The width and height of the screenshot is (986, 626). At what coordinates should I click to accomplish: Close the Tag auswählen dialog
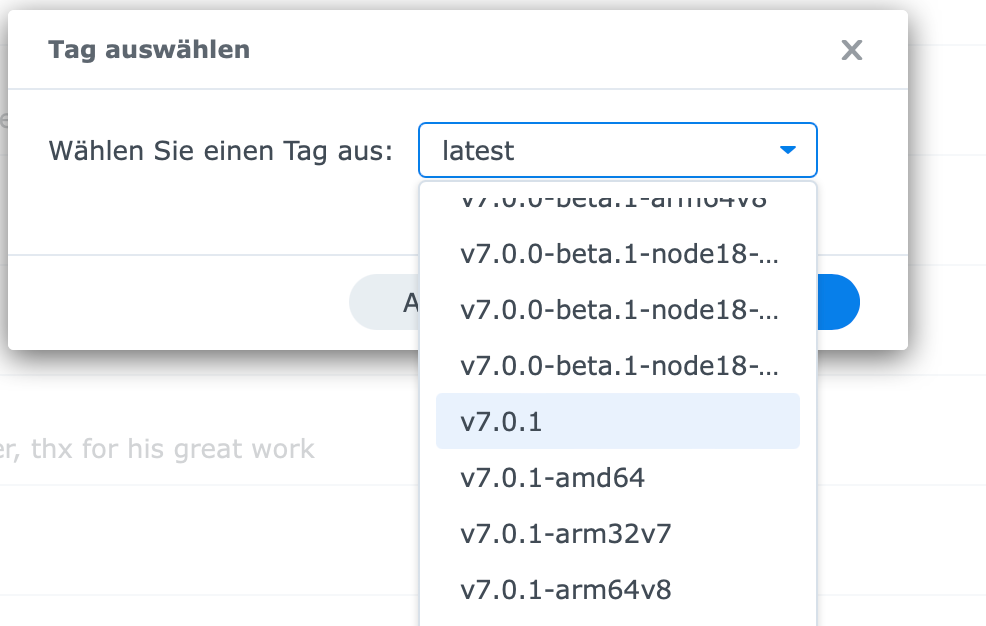tap(851, 50)
